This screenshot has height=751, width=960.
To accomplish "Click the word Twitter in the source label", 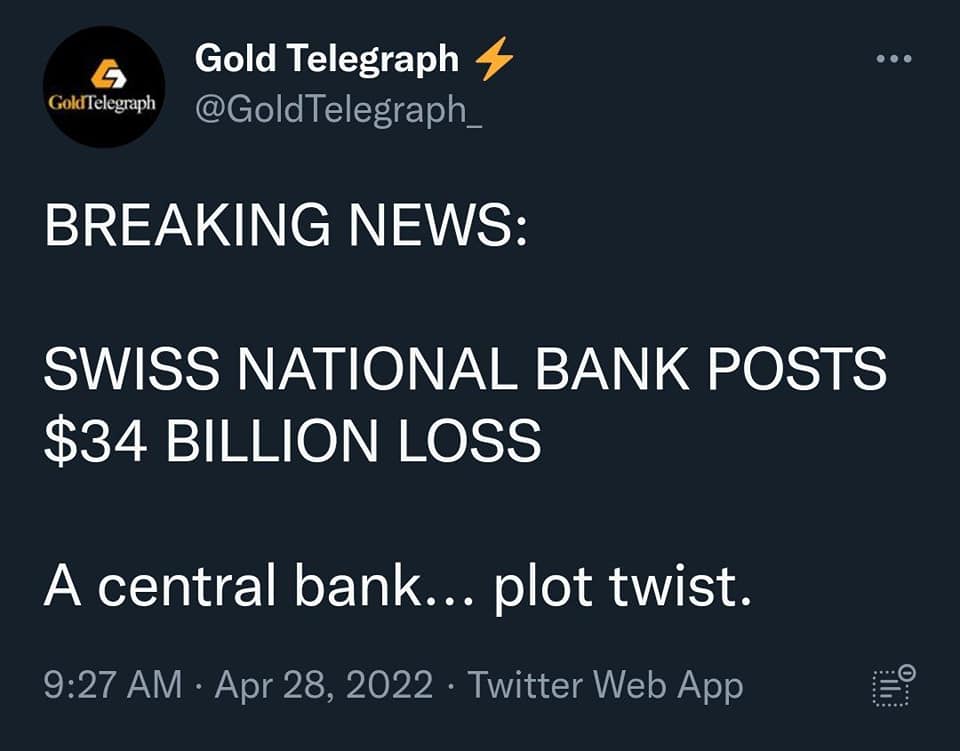I will pyautogui.click(x=526, y=686).
